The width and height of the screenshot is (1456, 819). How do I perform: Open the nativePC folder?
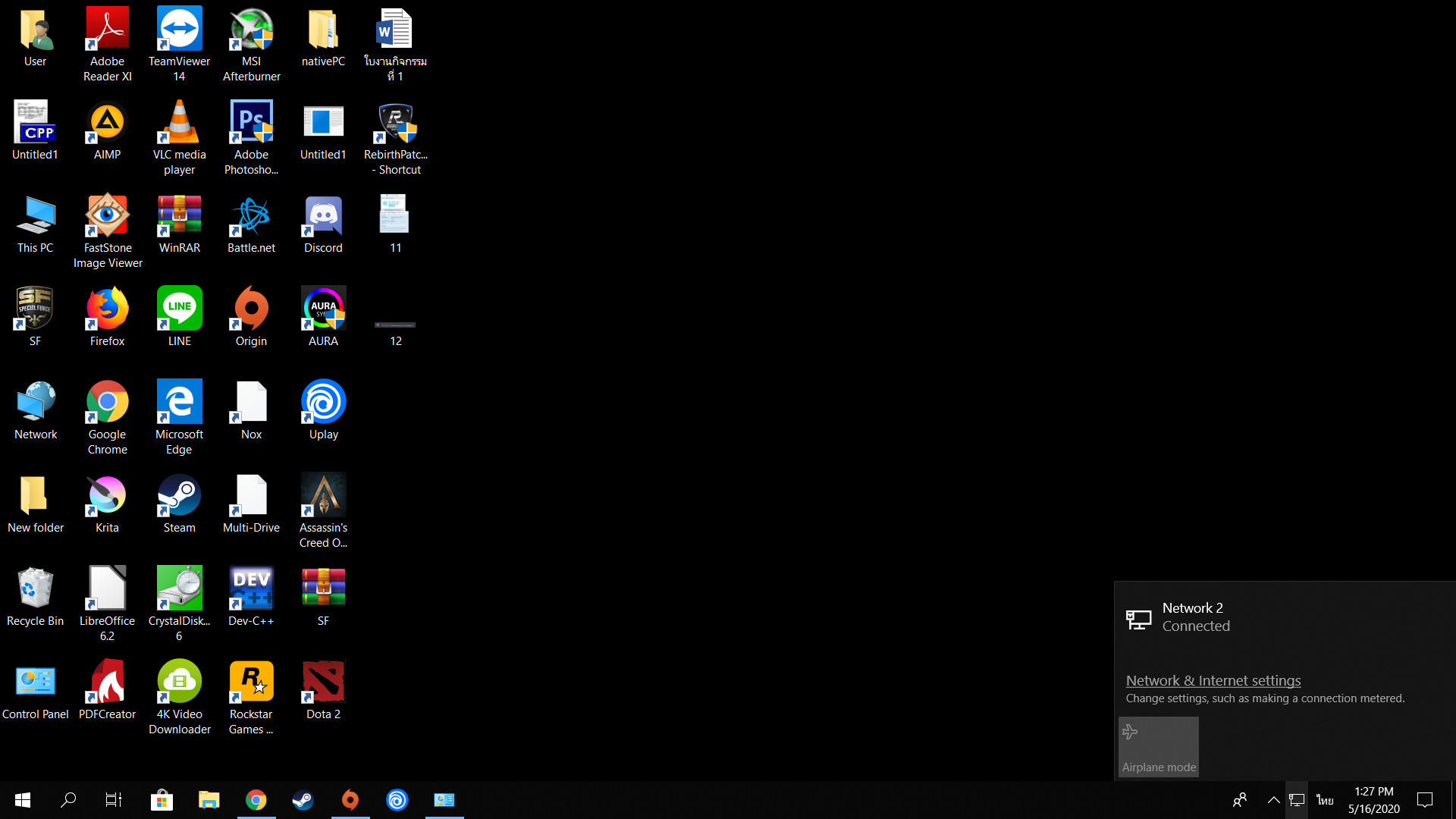tap(323, 38)
